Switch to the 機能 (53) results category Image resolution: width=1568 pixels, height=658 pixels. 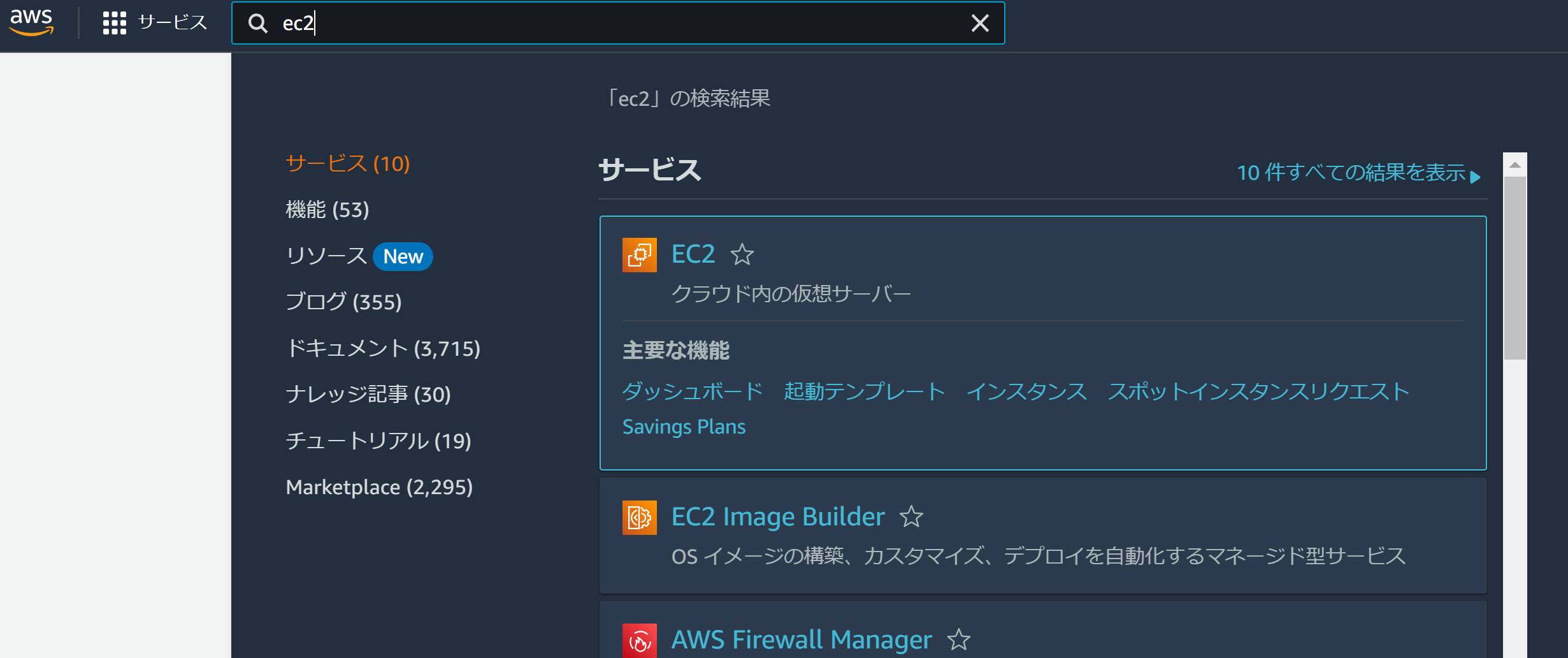click(x=327, y=209)
